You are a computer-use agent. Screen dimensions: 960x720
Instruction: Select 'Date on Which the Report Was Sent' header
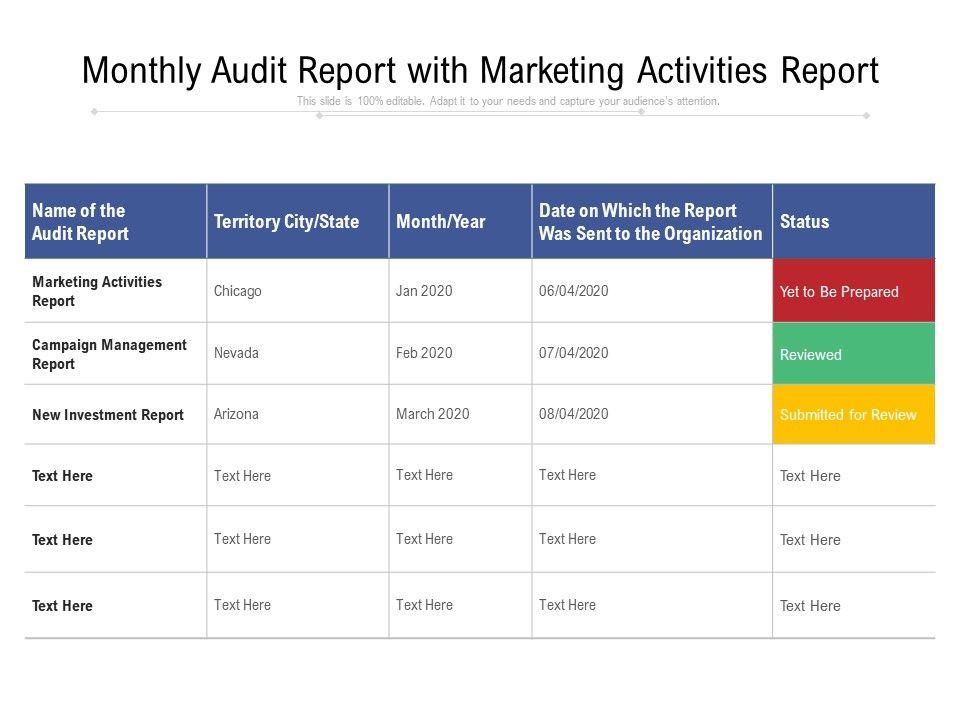tap(652, 221)
